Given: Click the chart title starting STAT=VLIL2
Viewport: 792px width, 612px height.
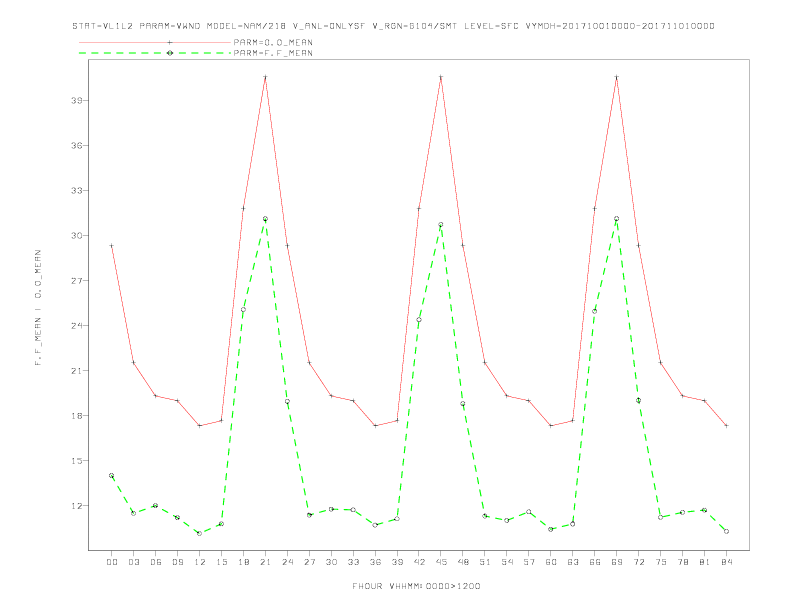Looking at the screenshot, I should [x=393, y=26].
